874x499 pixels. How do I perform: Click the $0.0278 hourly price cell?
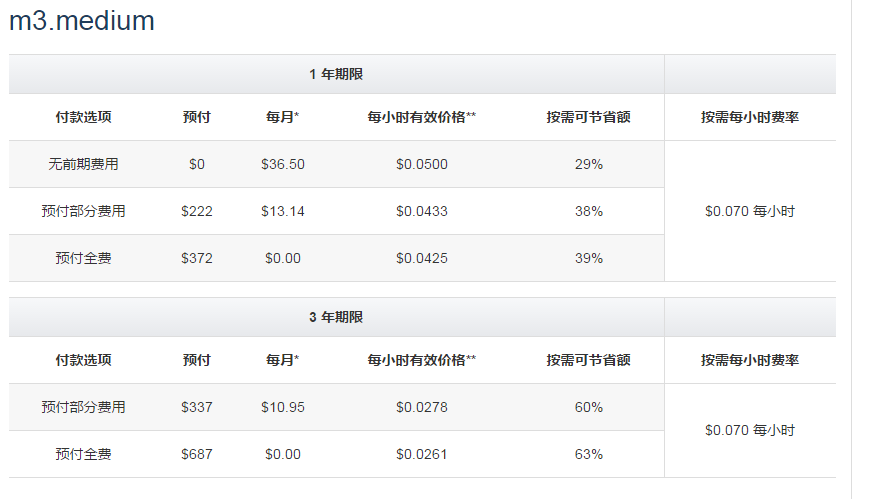422,408
